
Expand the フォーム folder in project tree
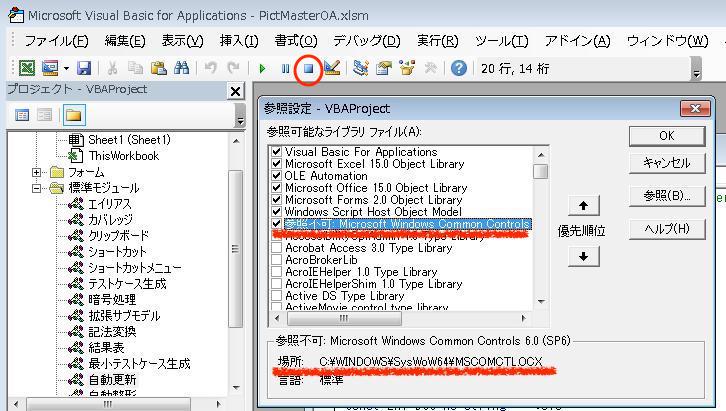pyautogui.click(x=36, y=172)
